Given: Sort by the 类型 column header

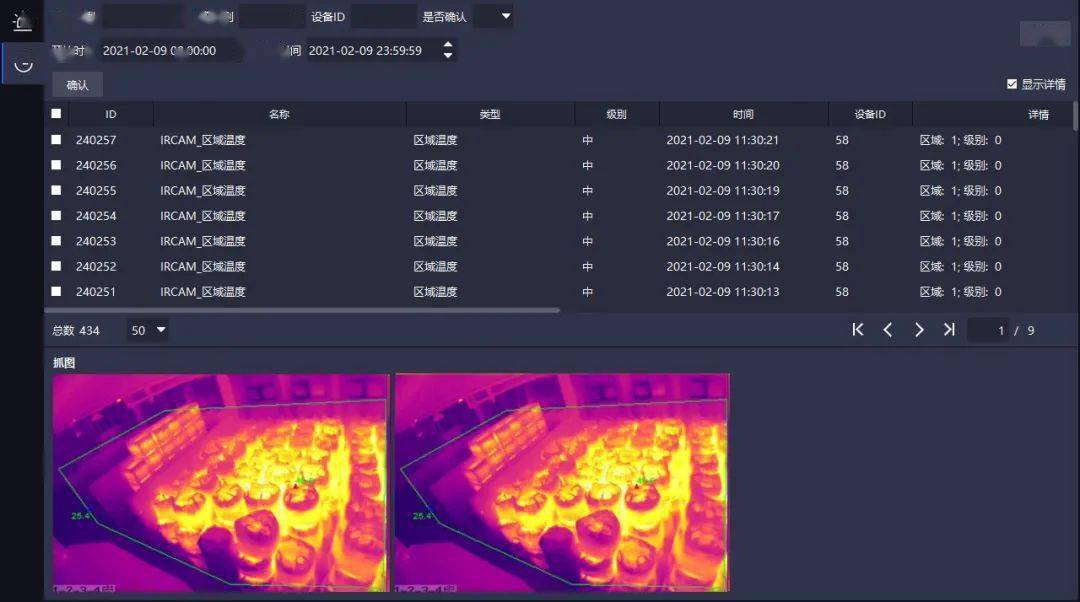Looking at the screenshot, I should pyautogui.click(x=490, y=114).
